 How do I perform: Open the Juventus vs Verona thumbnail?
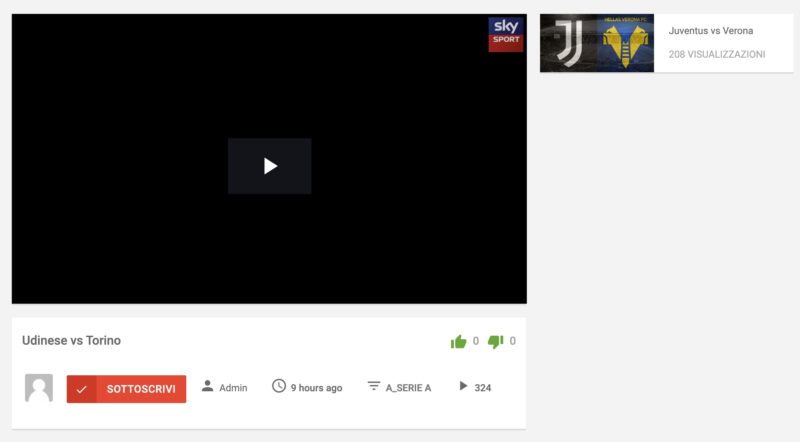click(x=597, y=43)
